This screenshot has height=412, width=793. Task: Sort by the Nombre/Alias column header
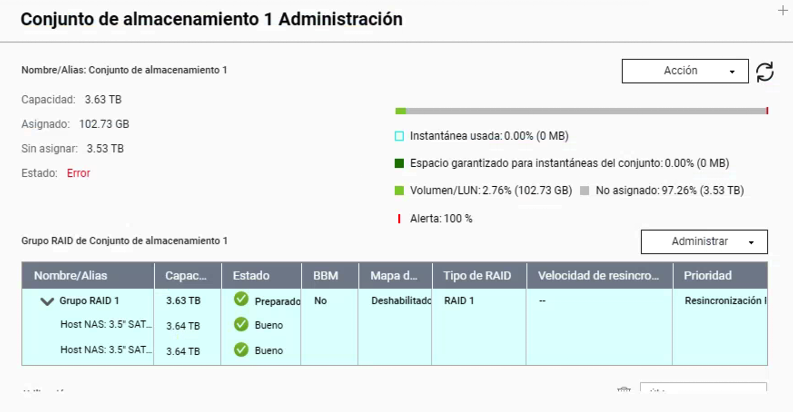[70, 275]
